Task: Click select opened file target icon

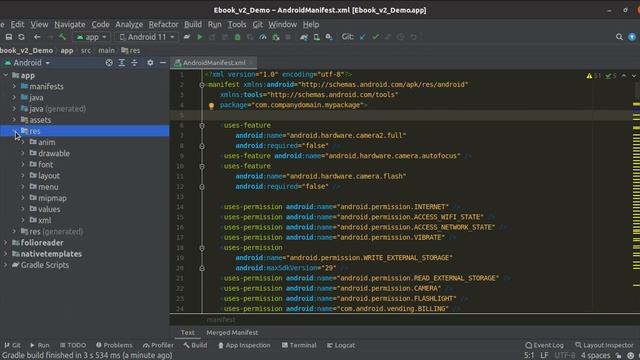Action: [x=109, y=63]
